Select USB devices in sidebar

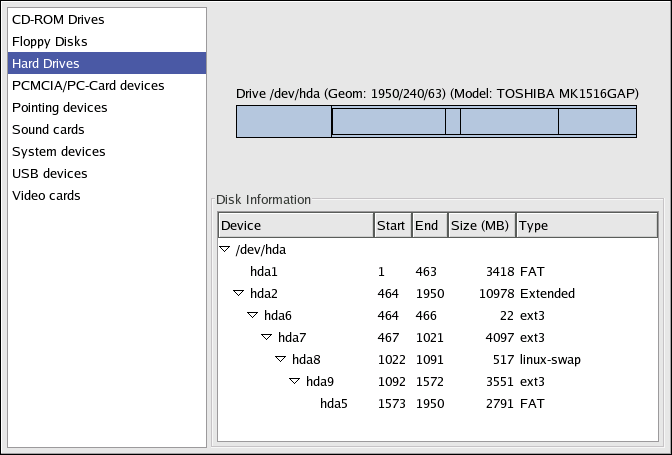pyautogui.click(x=50, y=174)
